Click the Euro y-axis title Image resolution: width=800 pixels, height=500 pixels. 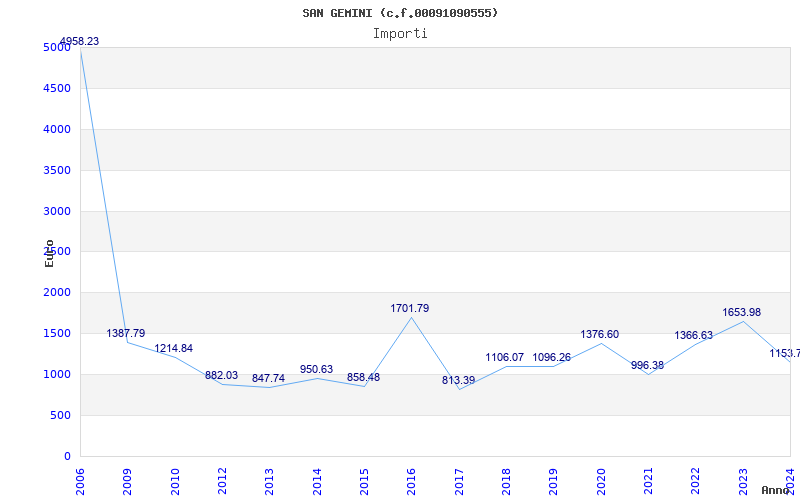click(x=49, y=253)
